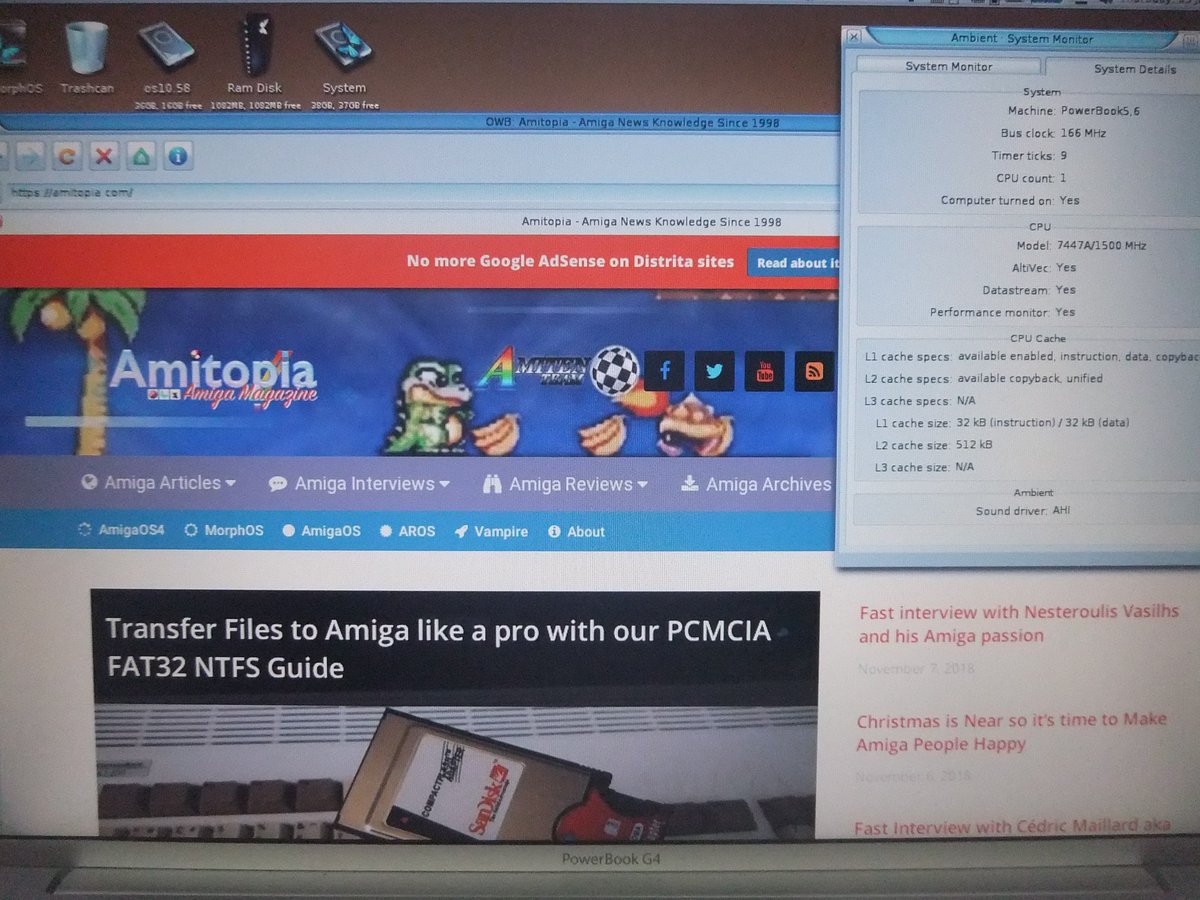Viewport: 1200px width, 900px height.
Task: Open the PCMCIA FAT32 NTFS Guide article
Action: [438, 649]
